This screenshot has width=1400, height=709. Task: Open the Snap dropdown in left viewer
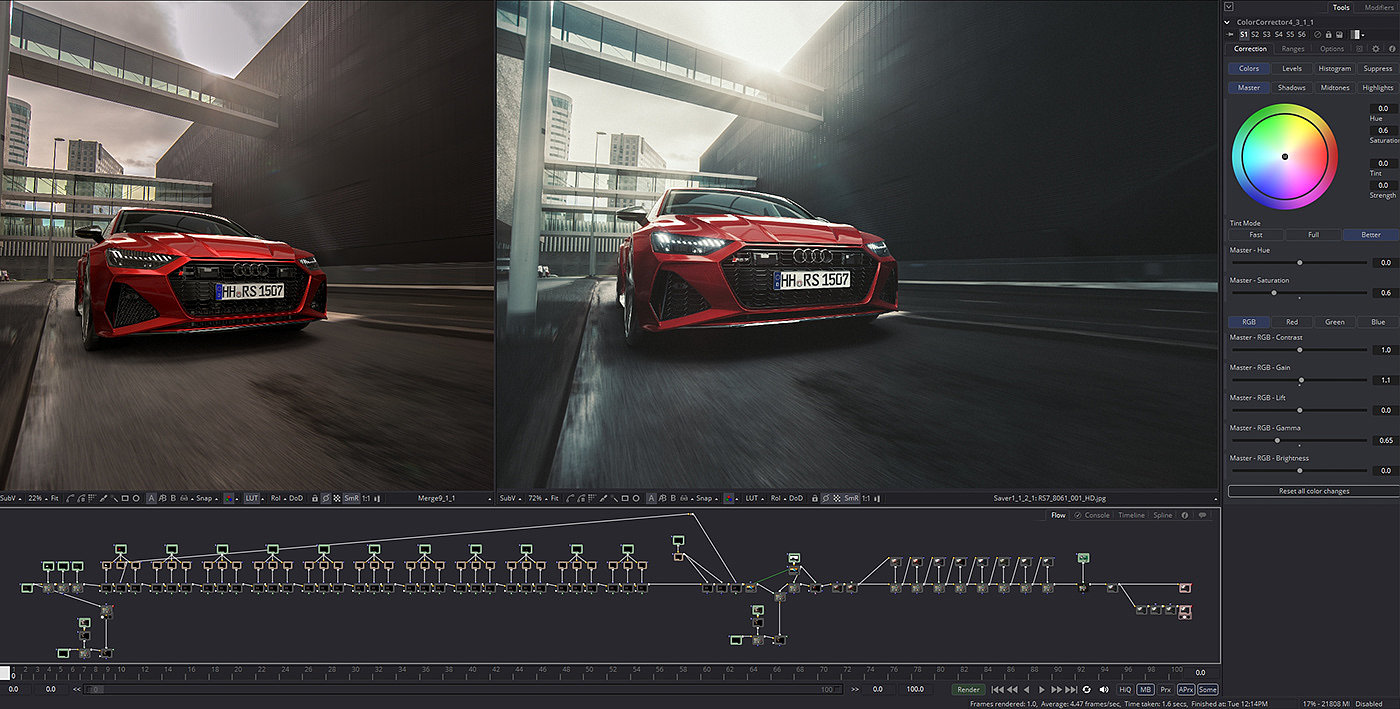206,498
